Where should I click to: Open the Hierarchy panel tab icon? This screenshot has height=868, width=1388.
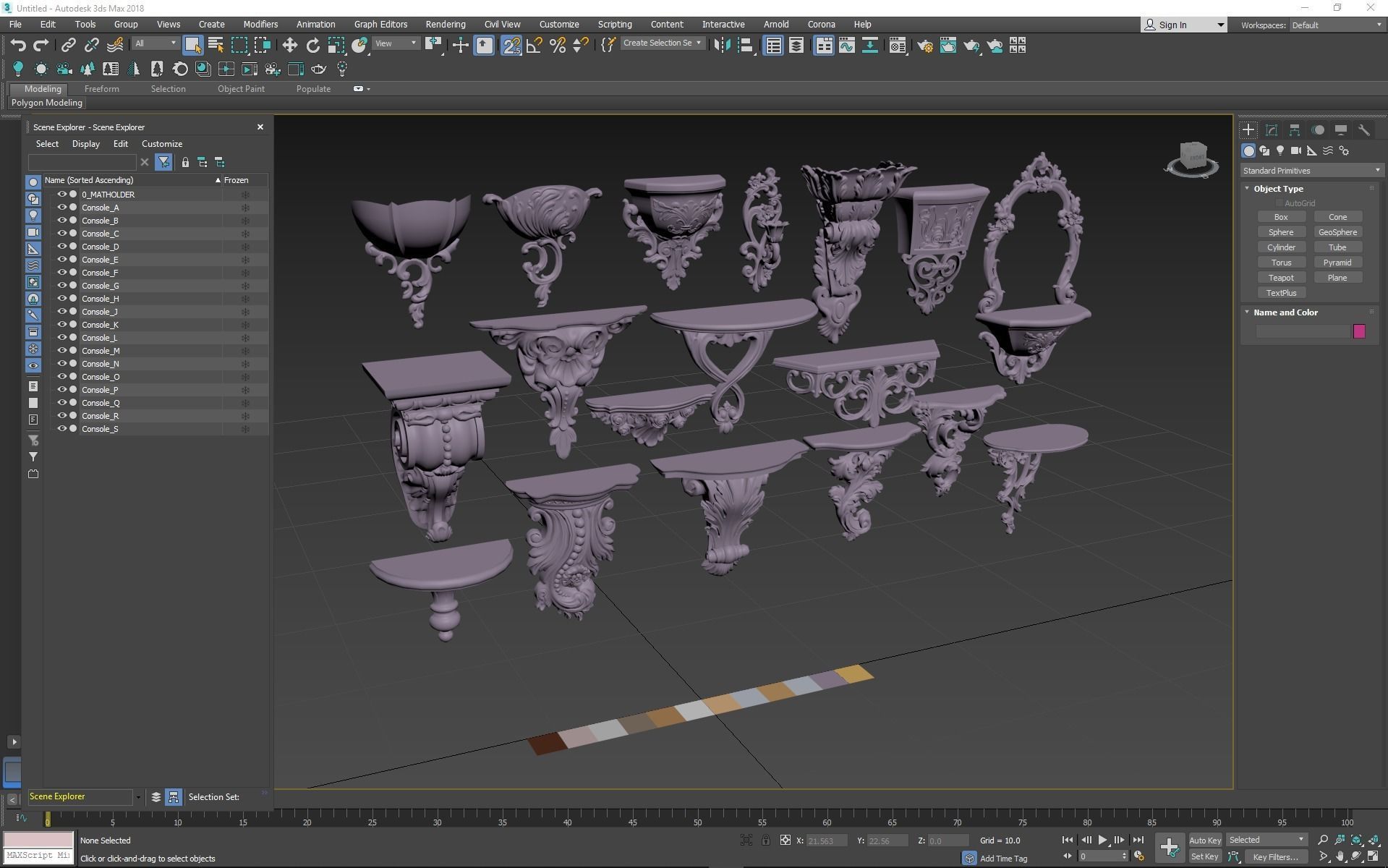(1295, 130)
